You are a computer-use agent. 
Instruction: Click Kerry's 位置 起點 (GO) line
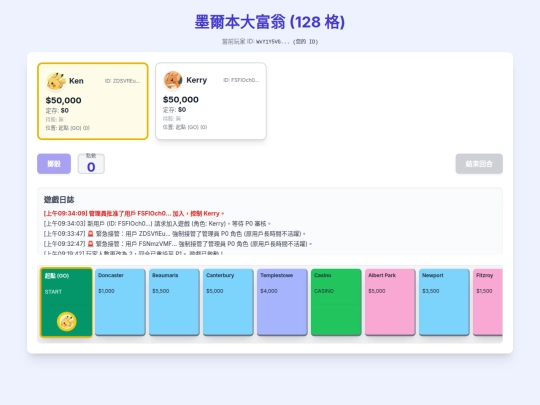(x=185, y=127)
